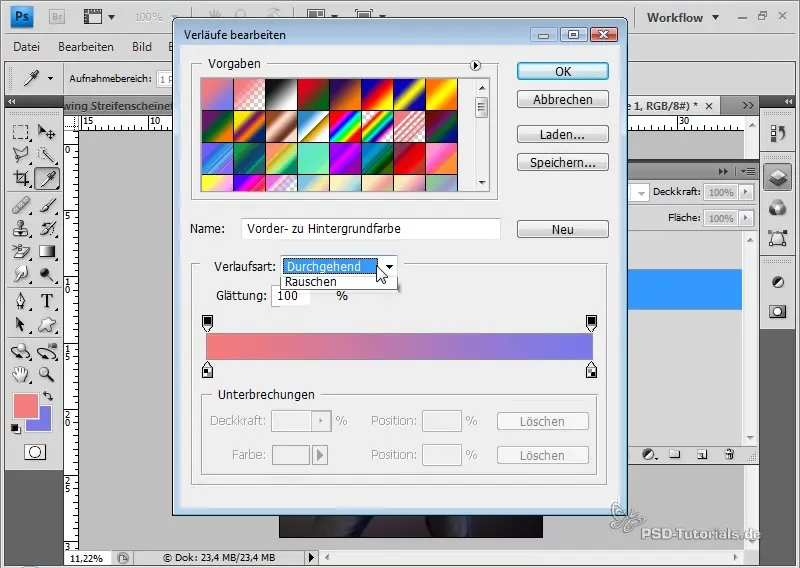Select the Eraser tool
800x568 pixels.
point(20,252)
